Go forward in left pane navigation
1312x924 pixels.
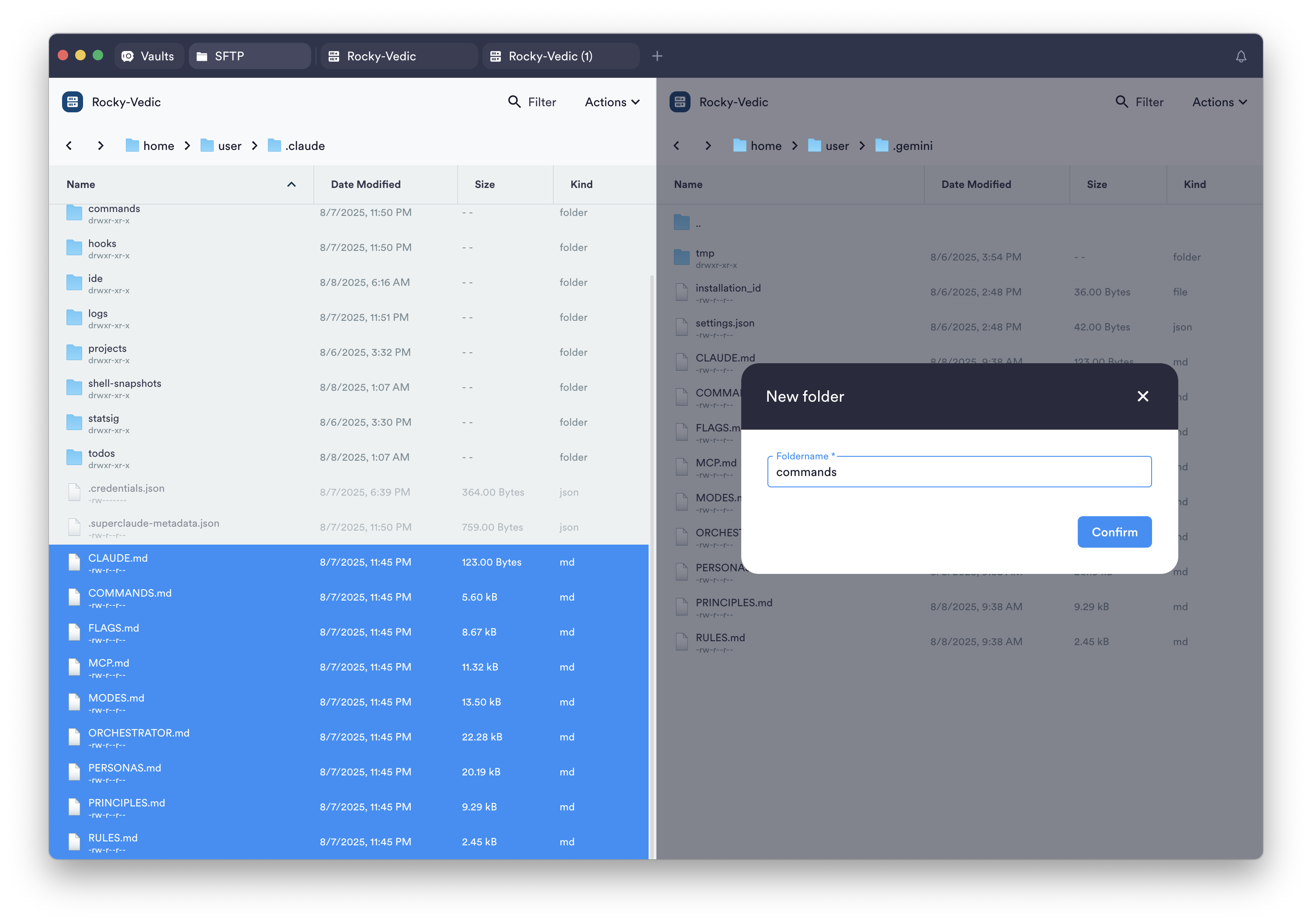101,146
